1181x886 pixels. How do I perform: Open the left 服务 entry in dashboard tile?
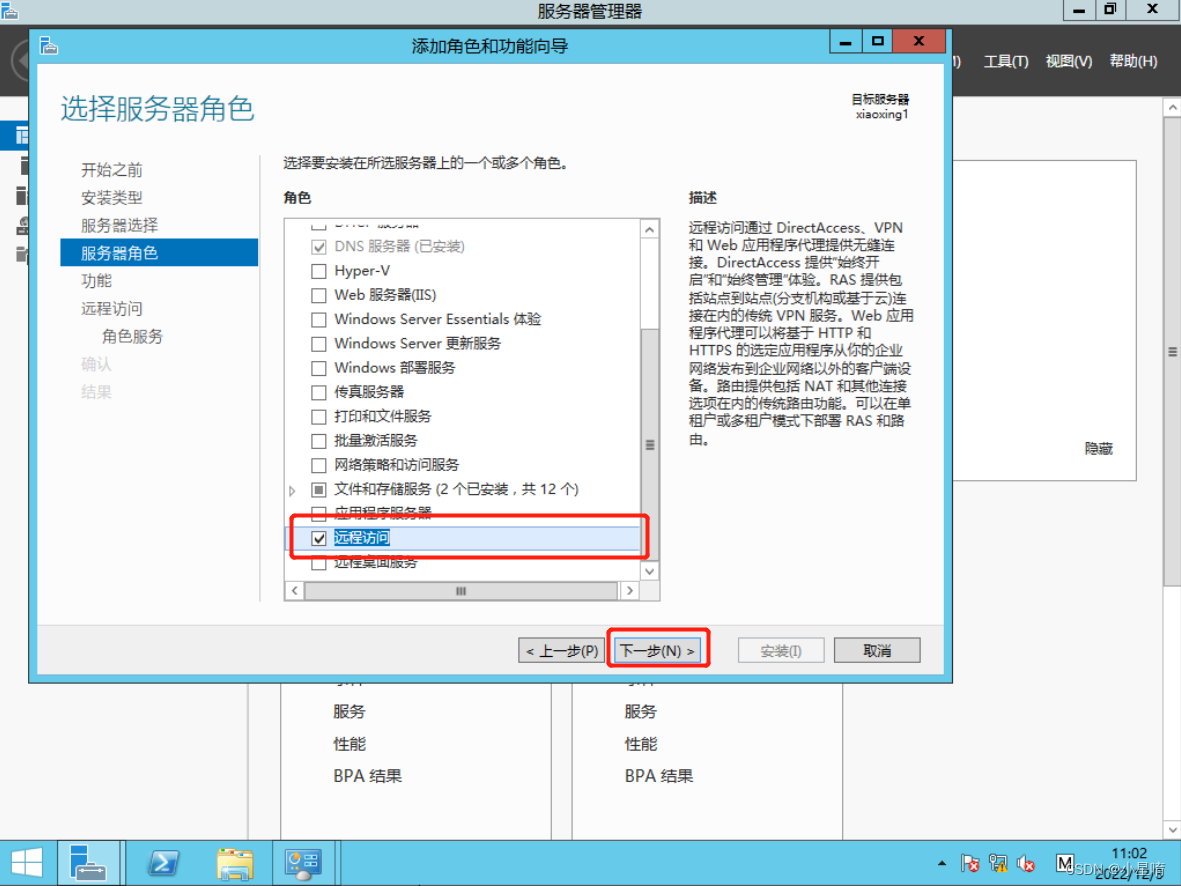click(349, 712)
